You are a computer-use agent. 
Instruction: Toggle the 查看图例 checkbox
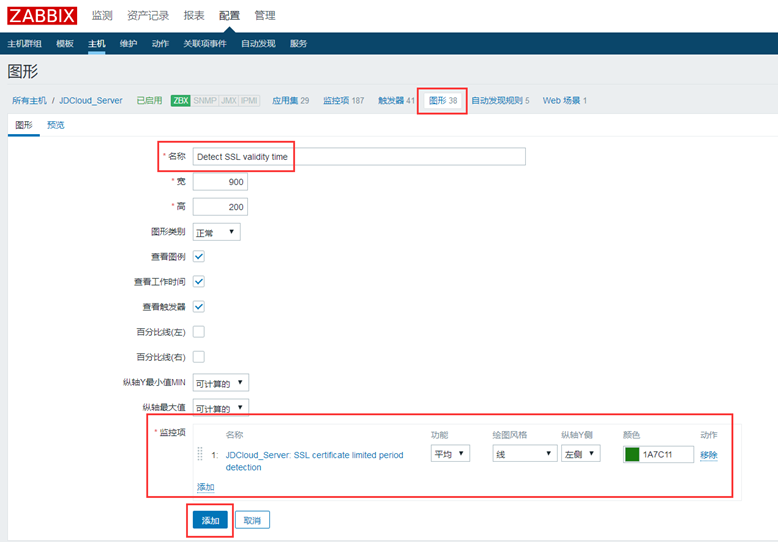198,257
